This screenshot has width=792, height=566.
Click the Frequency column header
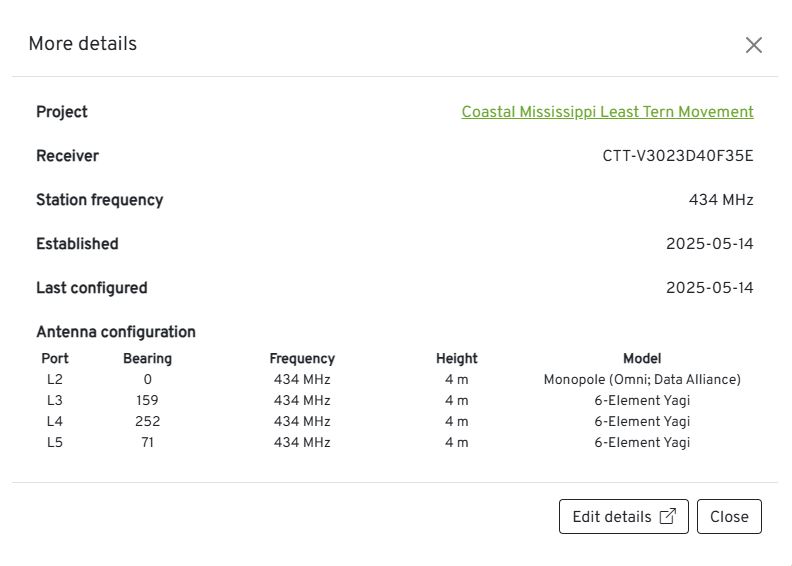point(302,358)
